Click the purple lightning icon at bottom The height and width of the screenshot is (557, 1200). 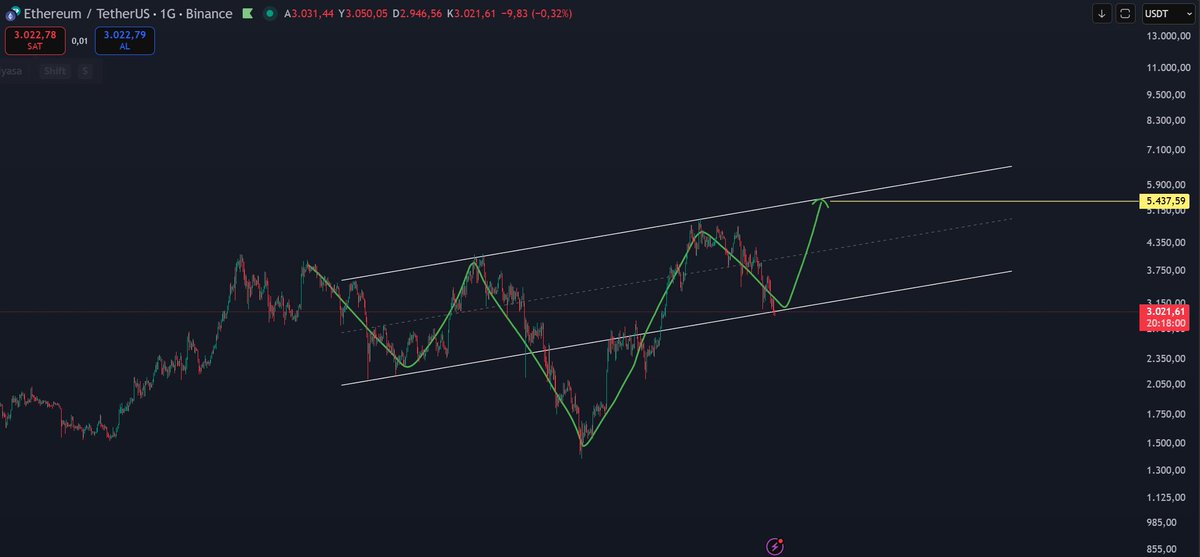(x=775, y=546)
